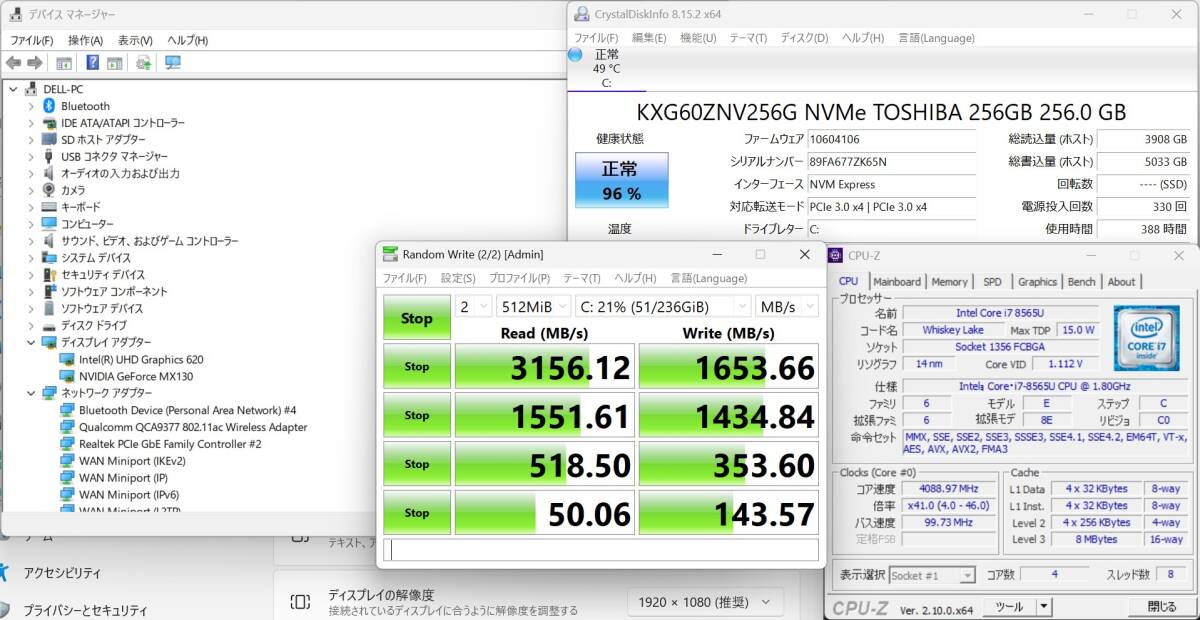Switch to Memory tab in CPU-Z
The width and height of the screenshot is (1200, 620).
[949, 282]
